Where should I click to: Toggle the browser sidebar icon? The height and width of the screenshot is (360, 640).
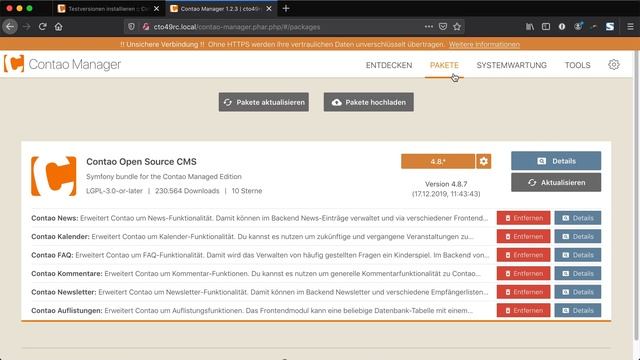(546, 27)
